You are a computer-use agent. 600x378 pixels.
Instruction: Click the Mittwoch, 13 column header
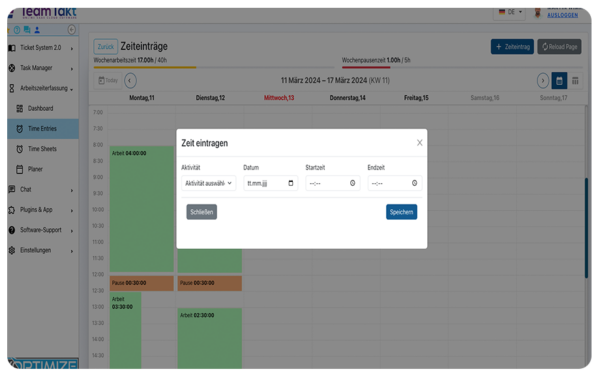pyautogui.click(x=279, y=98)
